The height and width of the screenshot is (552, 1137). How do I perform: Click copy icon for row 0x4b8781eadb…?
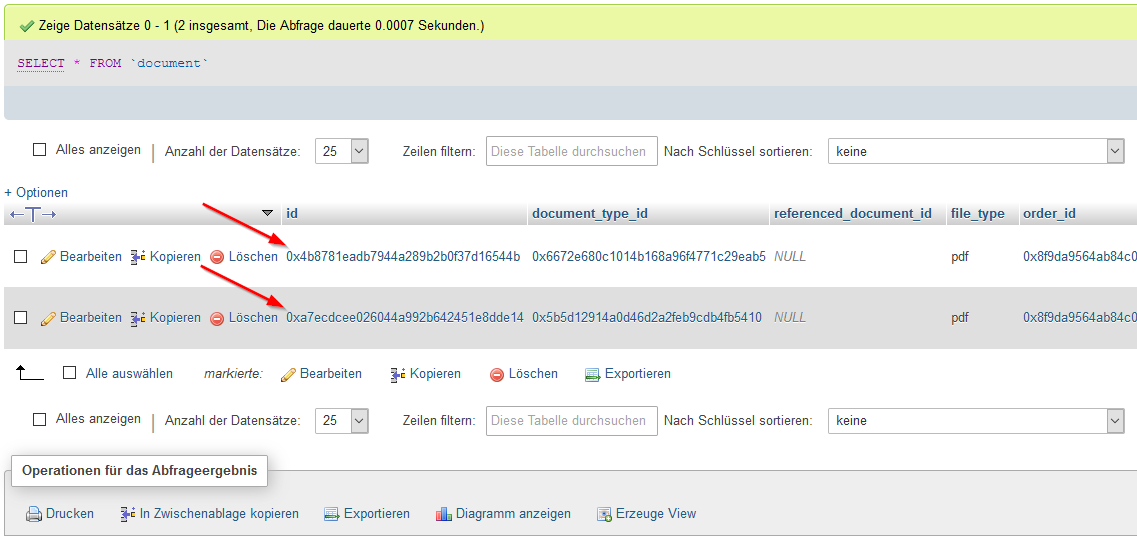138,257
